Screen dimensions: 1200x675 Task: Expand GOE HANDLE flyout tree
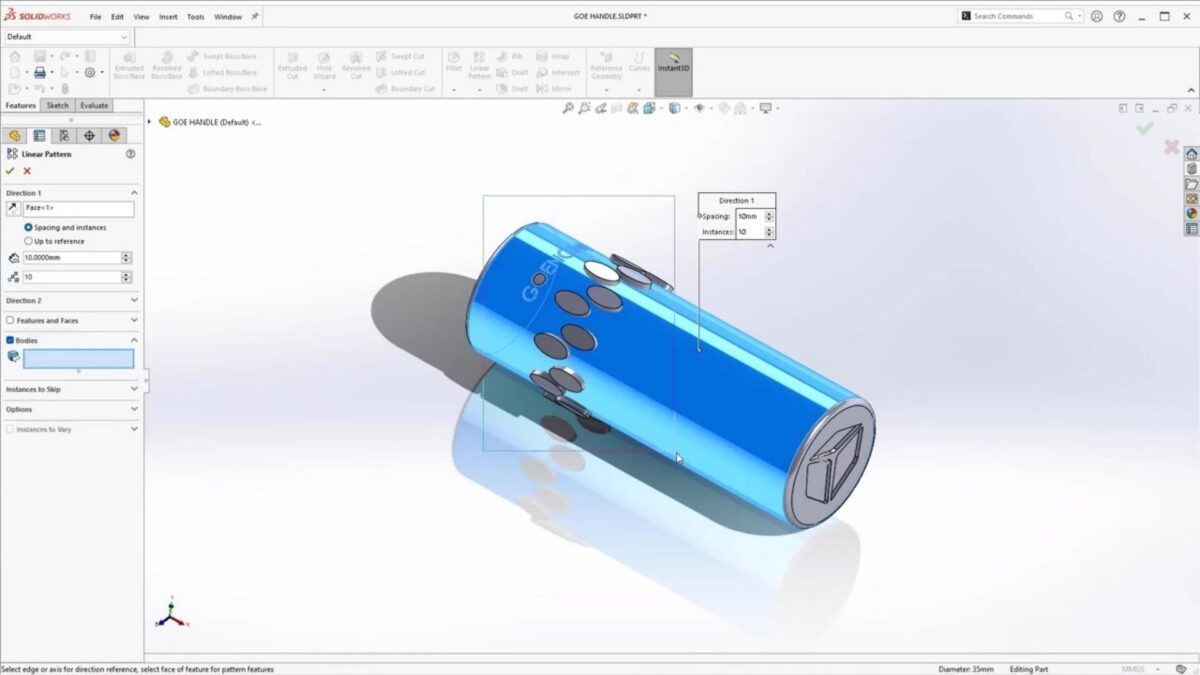click(150, 122)
